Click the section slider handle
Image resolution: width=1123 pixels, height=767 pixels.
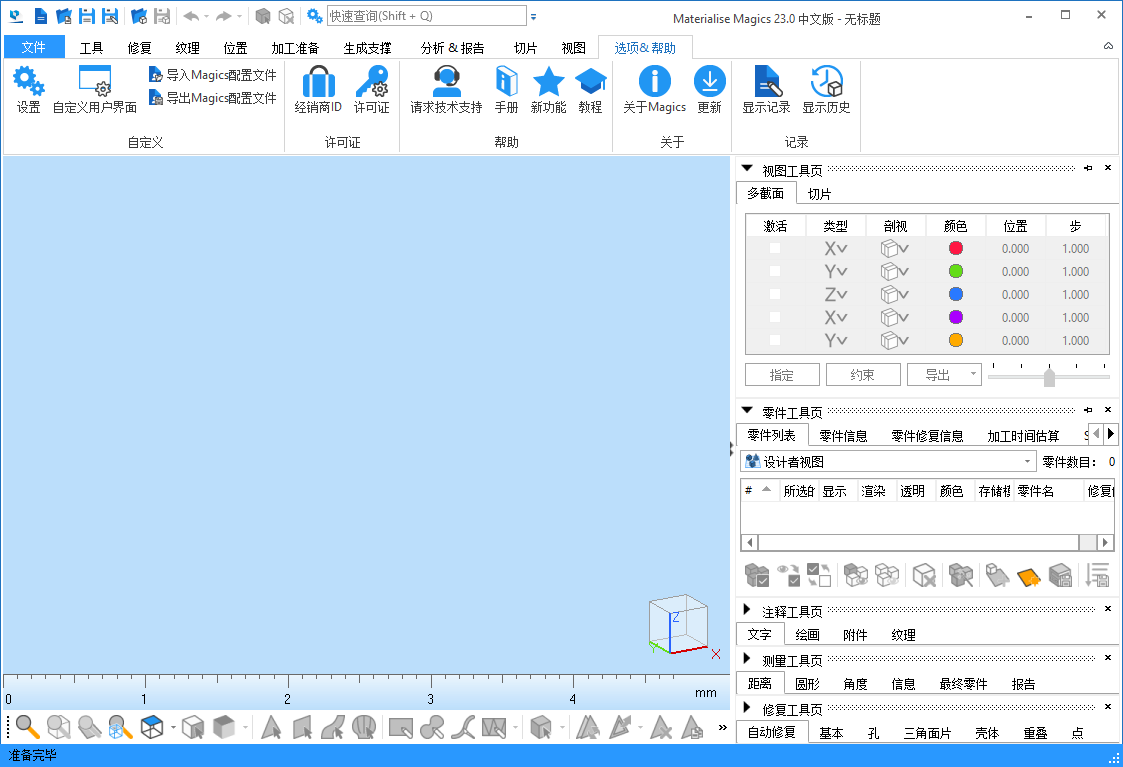[1049, 376]
